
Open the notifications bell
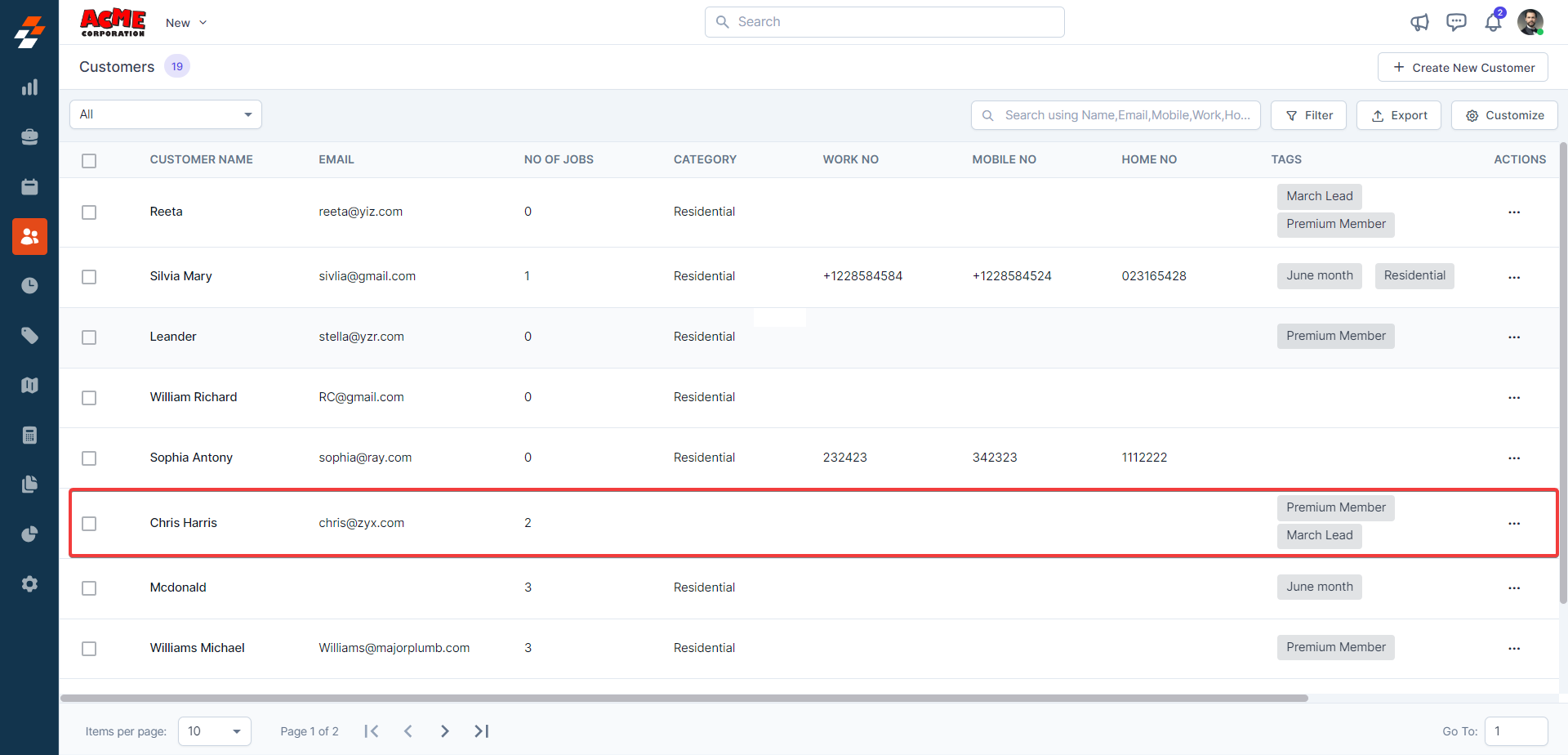coord(1493,22)
